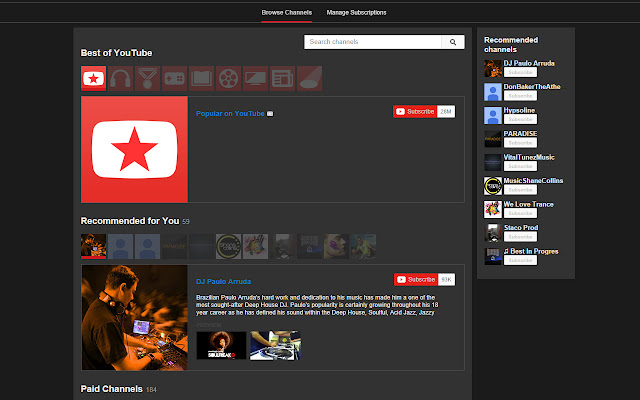Image resolution: width=640 pixels, height=400 pixels.
Task: Open Staco Prod channel in sidebar
Action: (521, 227)
